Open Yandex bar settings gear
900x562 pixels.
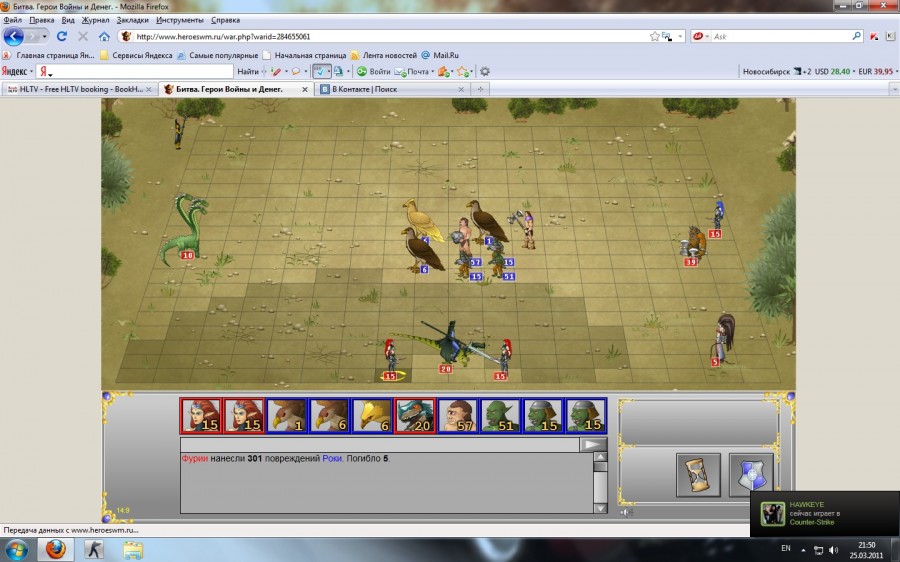tap(485, 72)
